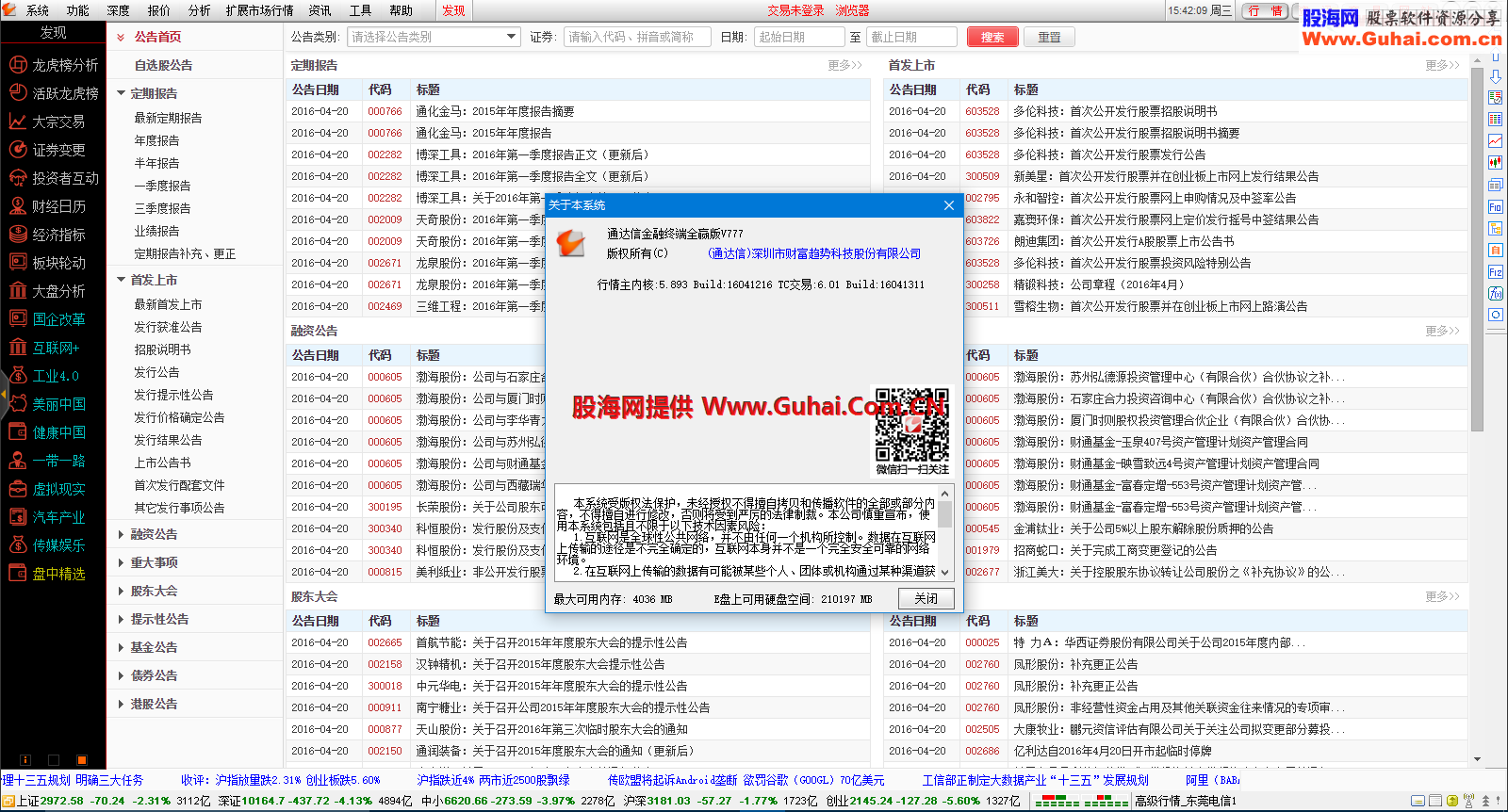This screenshot has height=812, width=1508.
Task: Open the 报价 menu
Action: click(159, 10)
